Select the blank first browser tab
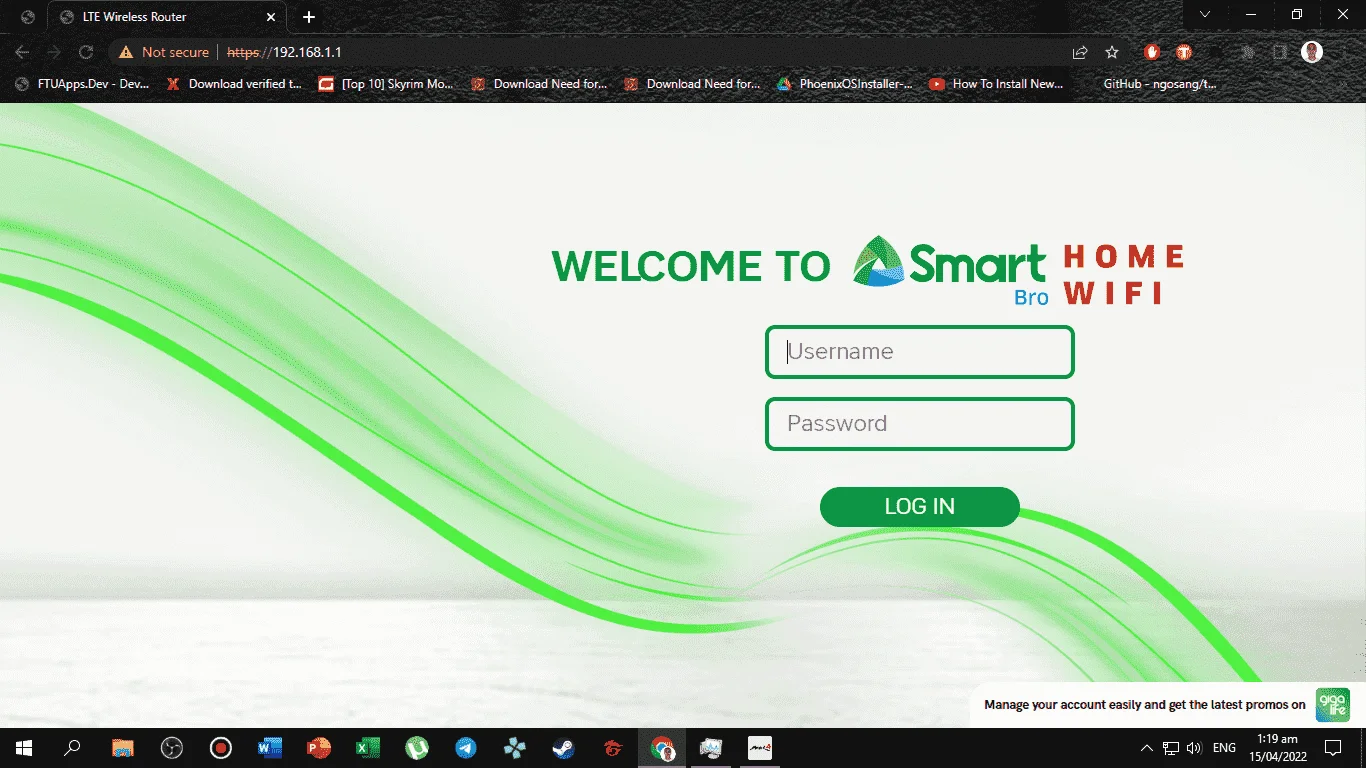1366x768 pixels. point(27,17)
